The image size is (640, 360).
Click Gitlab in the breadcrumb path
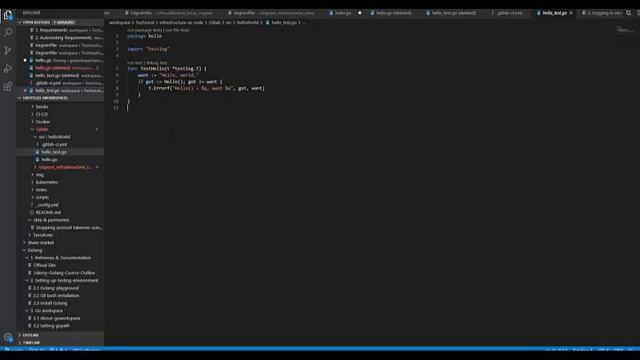[215, 22]
